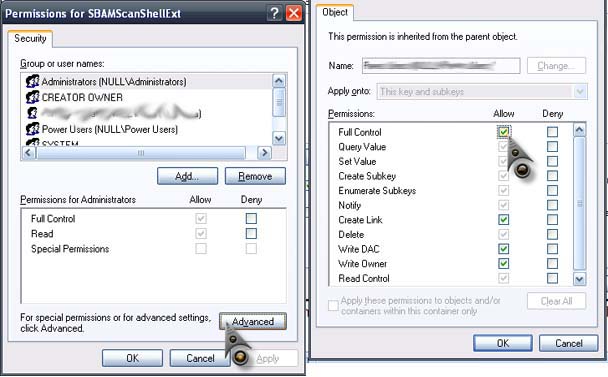Screen dimensions: 608x377
Task: Open the Security tab
Action: click(x=30, y=38)
